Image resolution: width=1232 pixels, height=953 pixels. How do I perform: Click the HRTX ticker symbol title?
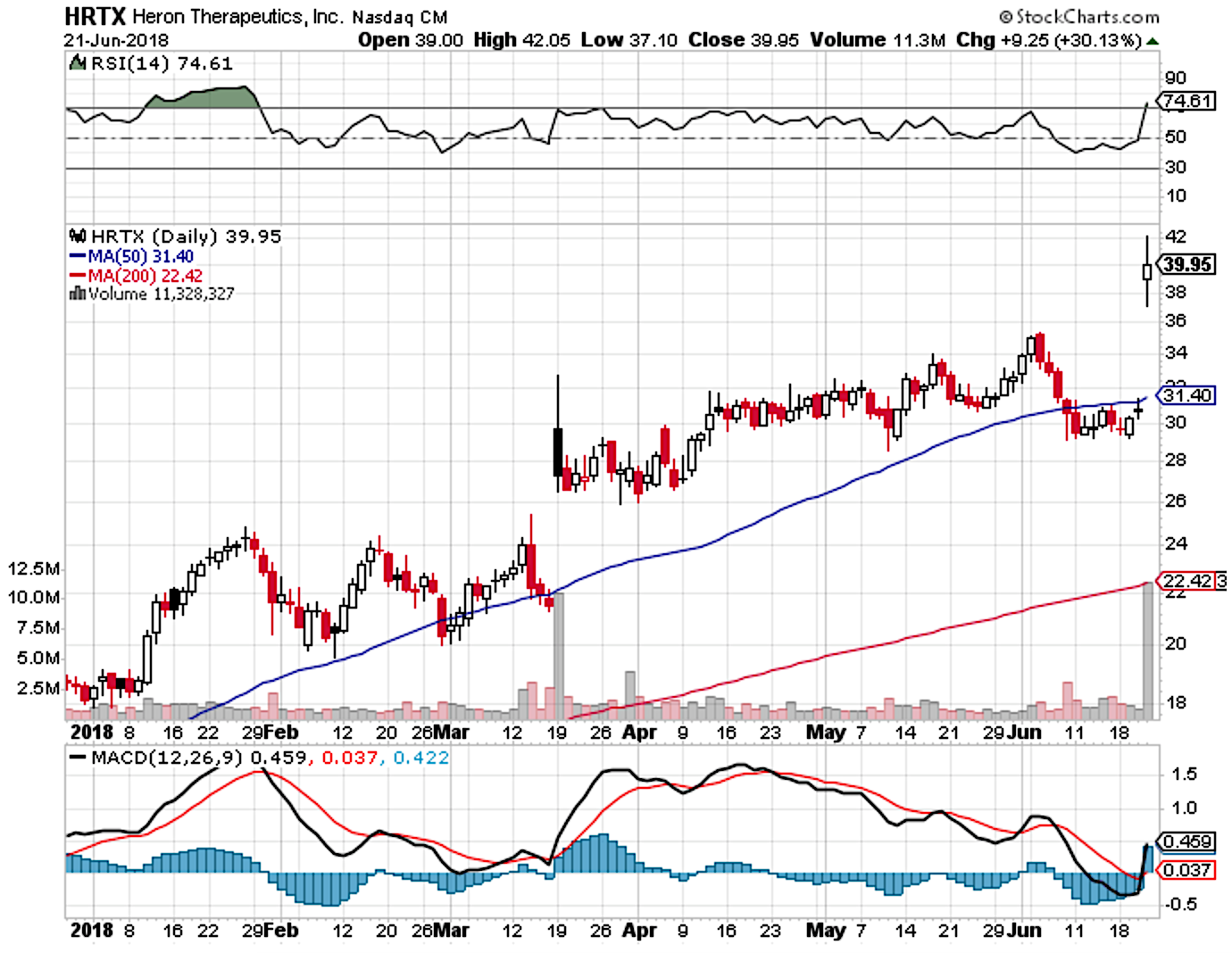click(96, 16)
